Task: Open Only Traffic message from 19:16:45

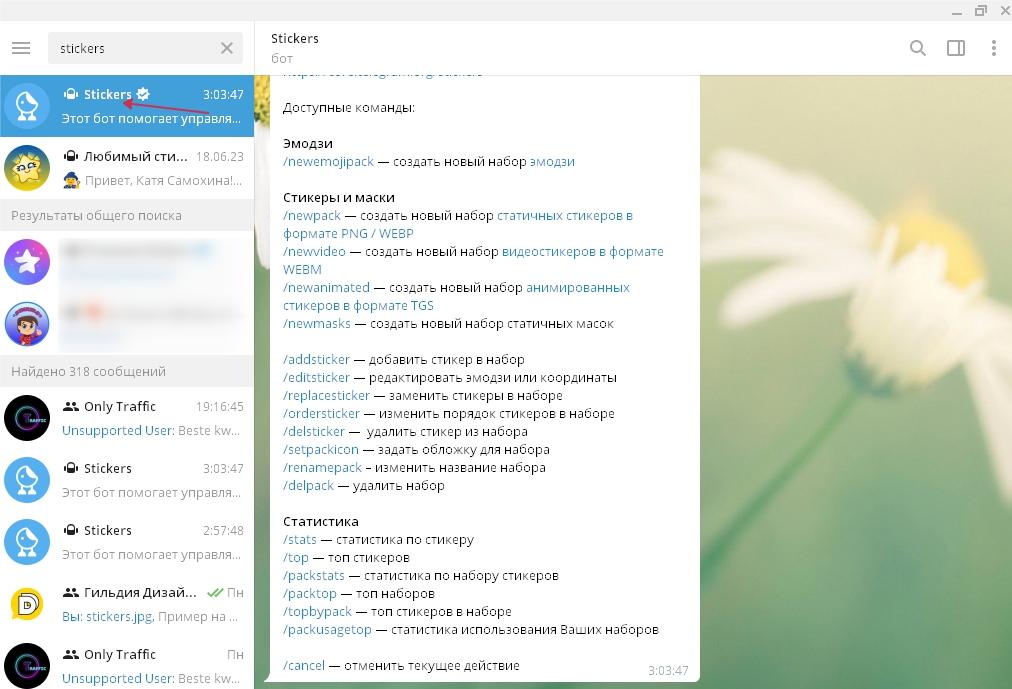Action: pyautogui.click(x=150, y=418)
